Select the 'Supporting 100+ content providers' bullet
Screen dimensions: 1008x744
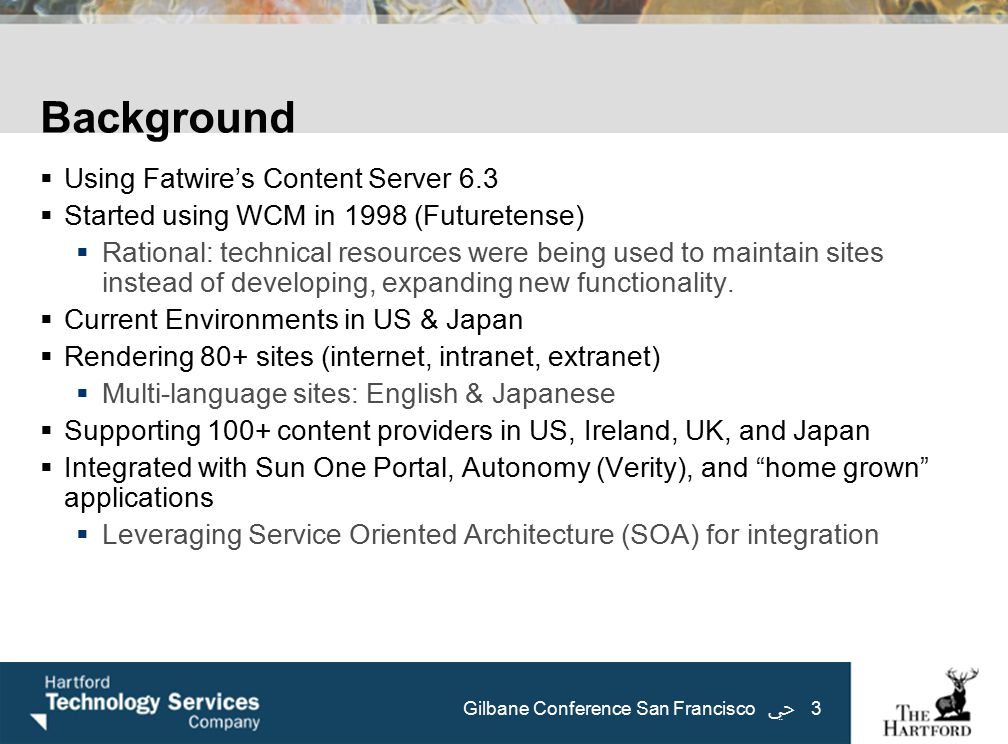tap(467, 431)
